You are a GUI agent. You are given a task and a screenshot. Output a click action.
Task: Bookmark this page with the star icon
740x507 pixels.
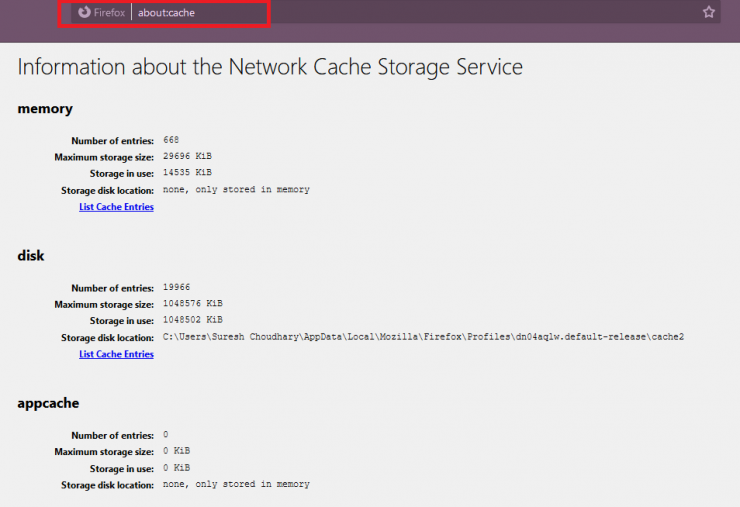(708, 12)
